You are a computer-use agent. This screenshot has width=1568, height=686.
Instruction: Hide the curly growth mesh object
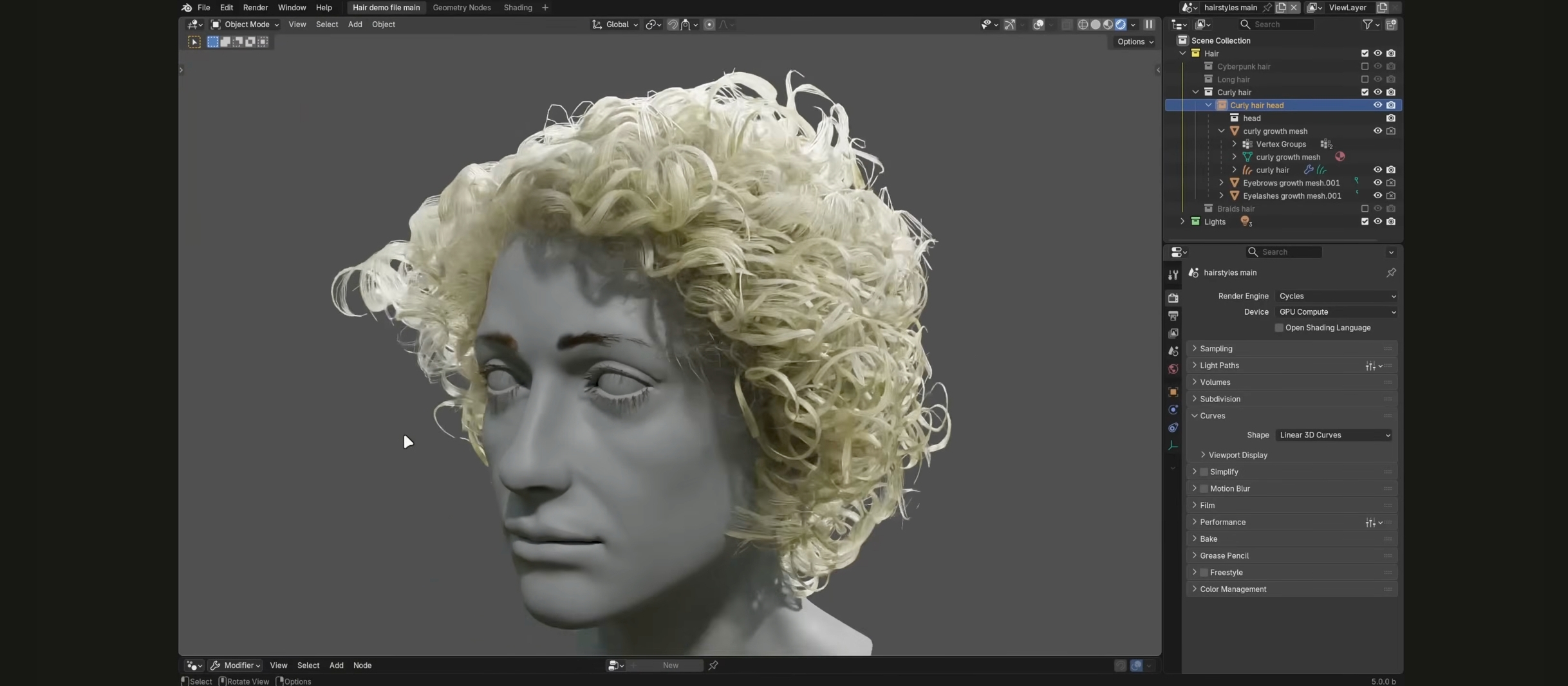pos(1377,131)
